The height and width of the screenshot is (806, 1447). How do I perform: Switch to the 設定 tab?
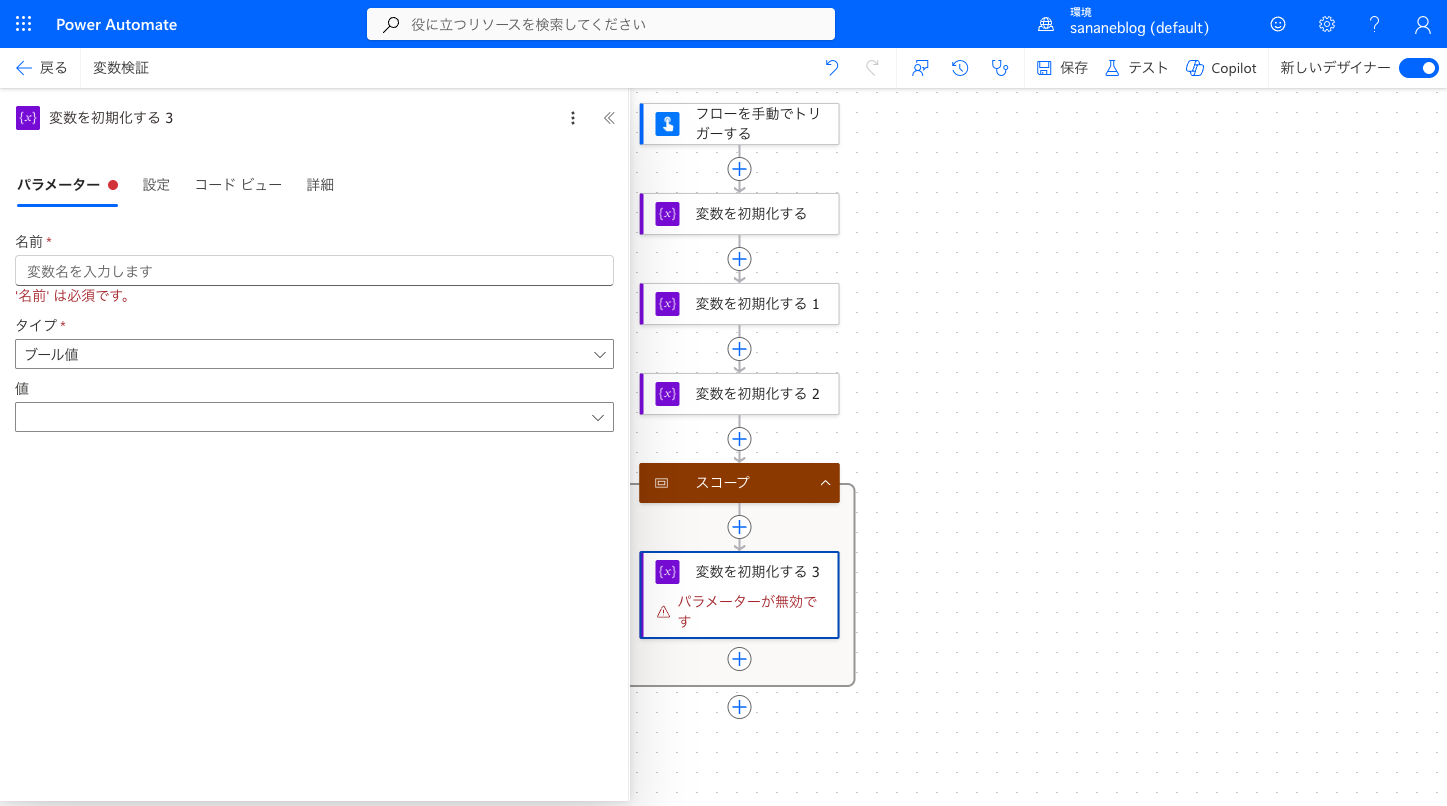(156, 185)
